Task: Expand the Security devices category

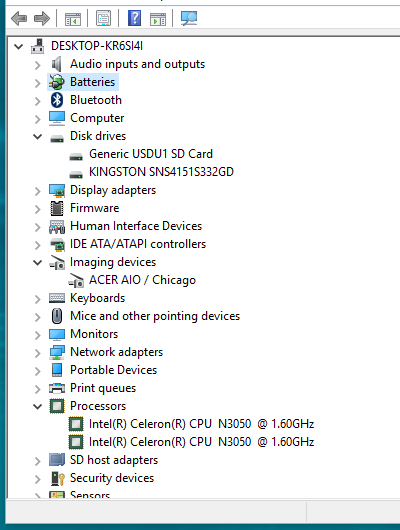Action: pyautogui.click(x=38, y=479)
